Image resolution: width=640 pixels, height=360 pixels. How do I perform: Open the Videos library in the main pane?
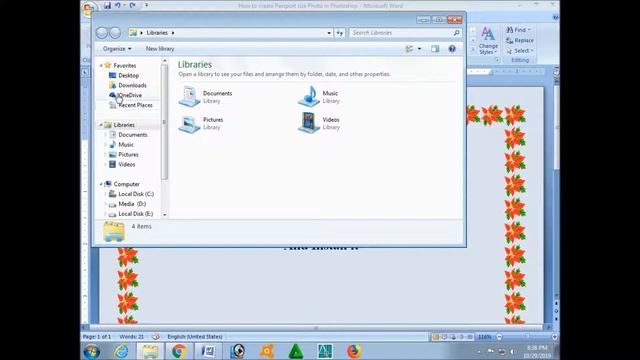point(319,123)
